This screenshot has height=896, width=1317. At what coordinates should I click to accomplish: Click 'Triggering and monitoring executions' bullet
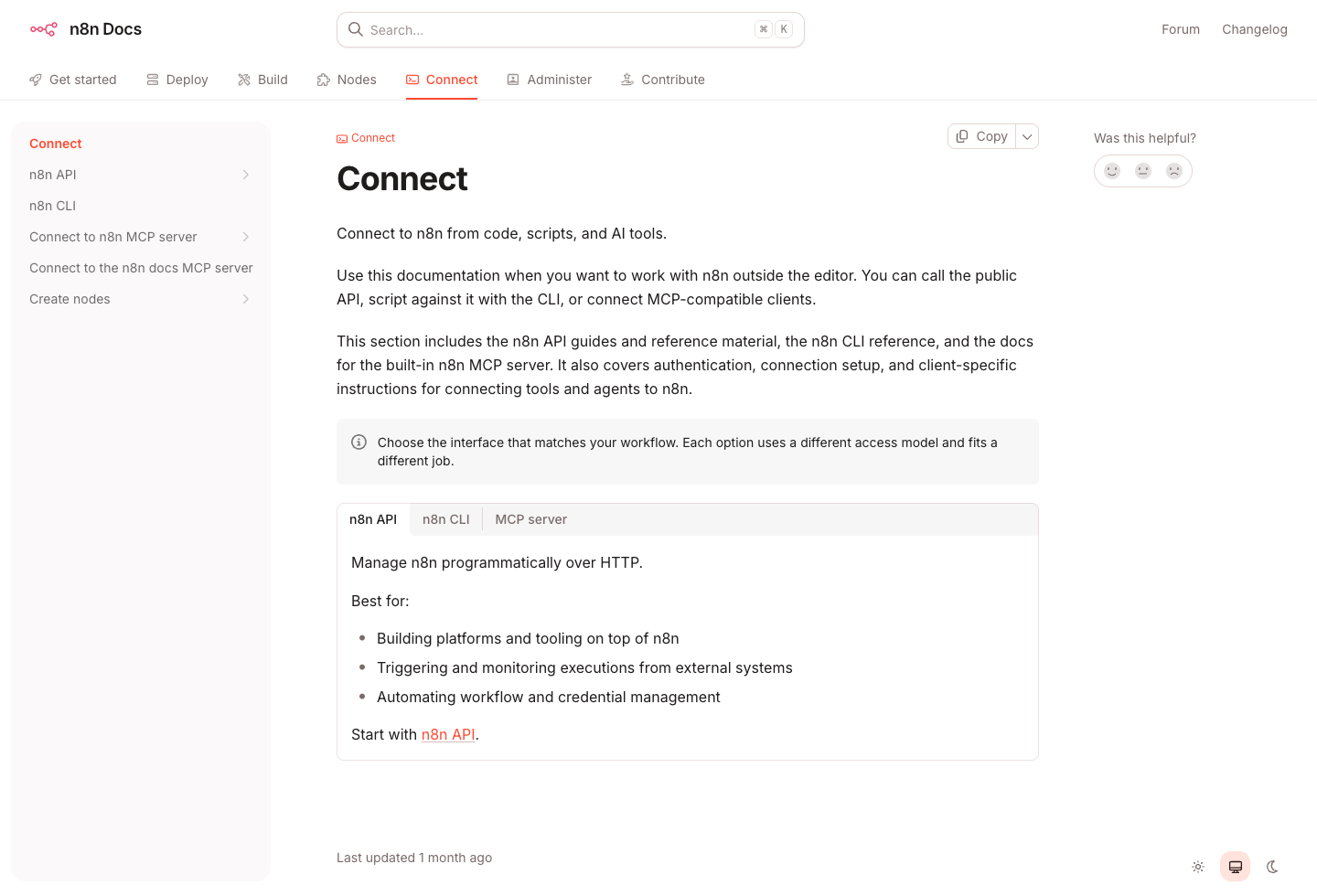pyautogui.click(x=584, y=667)
